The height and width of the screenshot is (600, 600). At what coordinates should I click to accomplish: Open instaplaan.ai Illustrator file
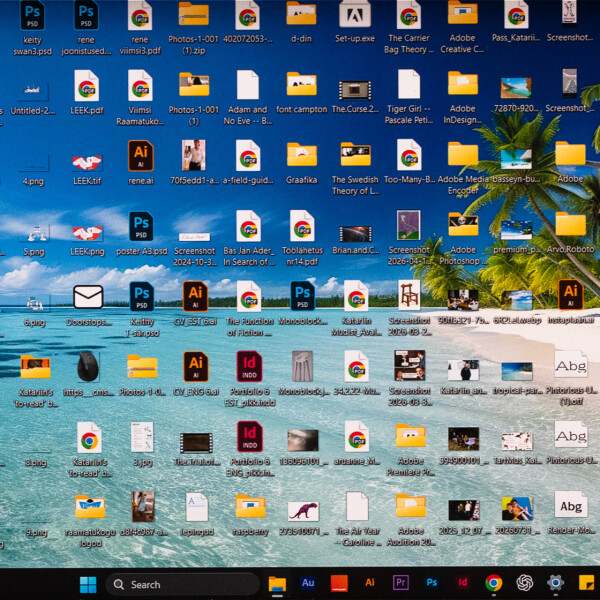pyautogui.click(x=571, y=295)
